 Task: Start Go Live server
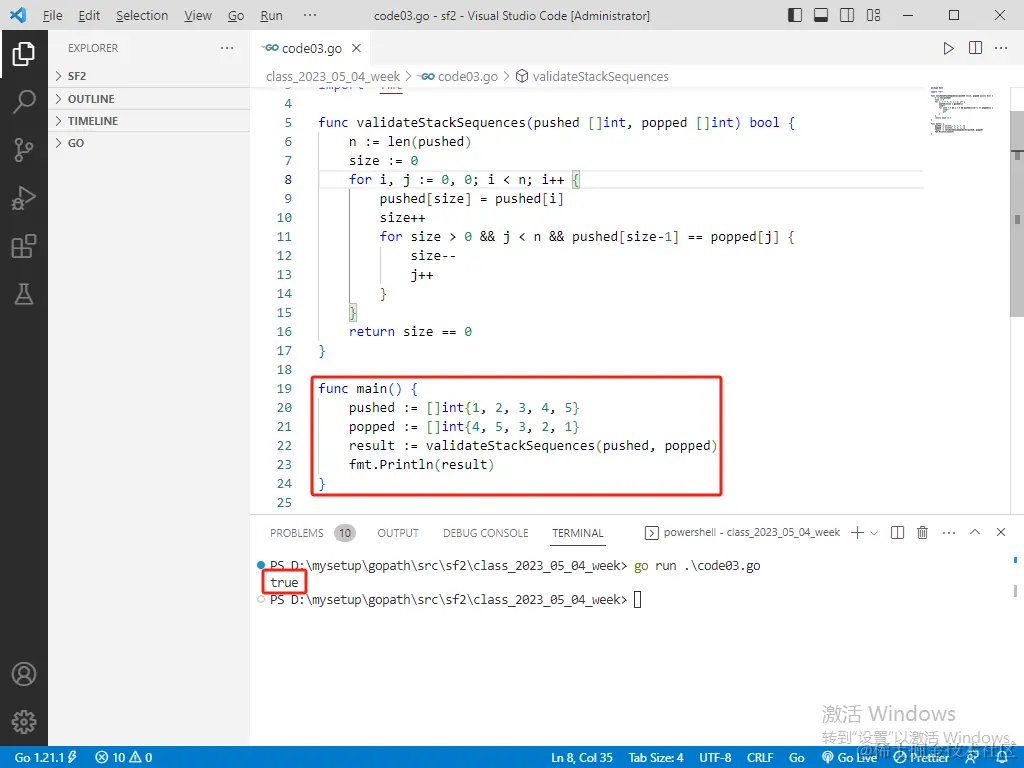(x=850, y=758)
